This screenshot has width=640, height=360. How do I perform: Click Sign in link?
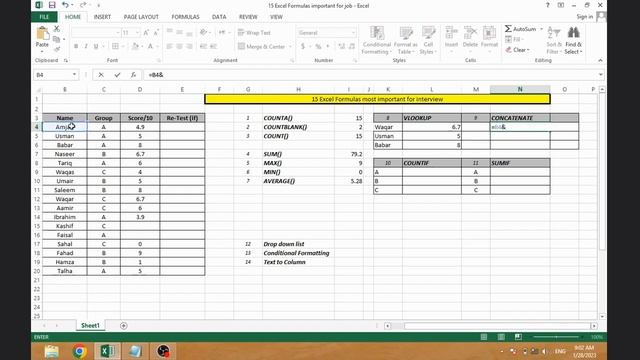584,17
